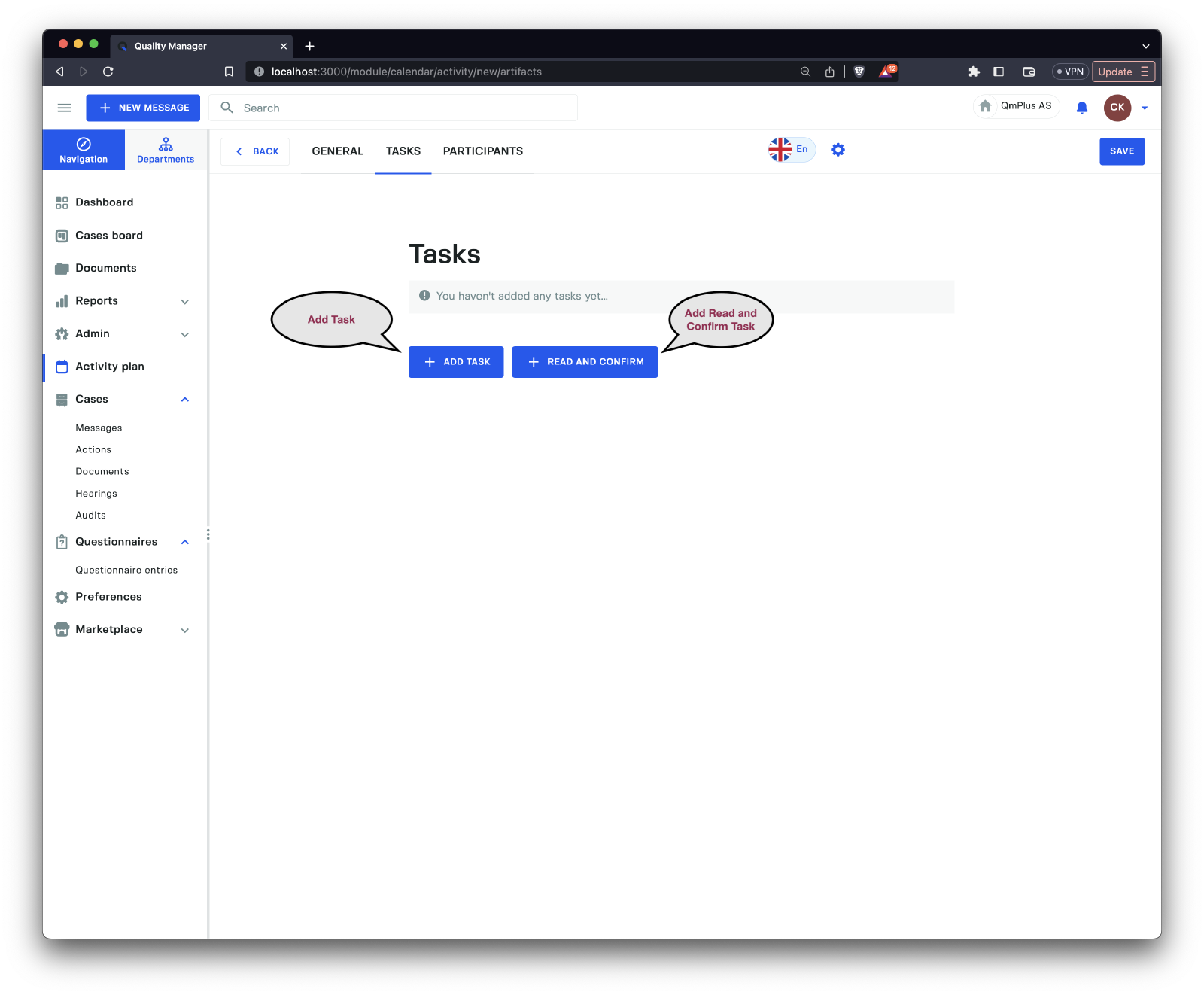Click the browser reload icon

(x=108, y=72)
